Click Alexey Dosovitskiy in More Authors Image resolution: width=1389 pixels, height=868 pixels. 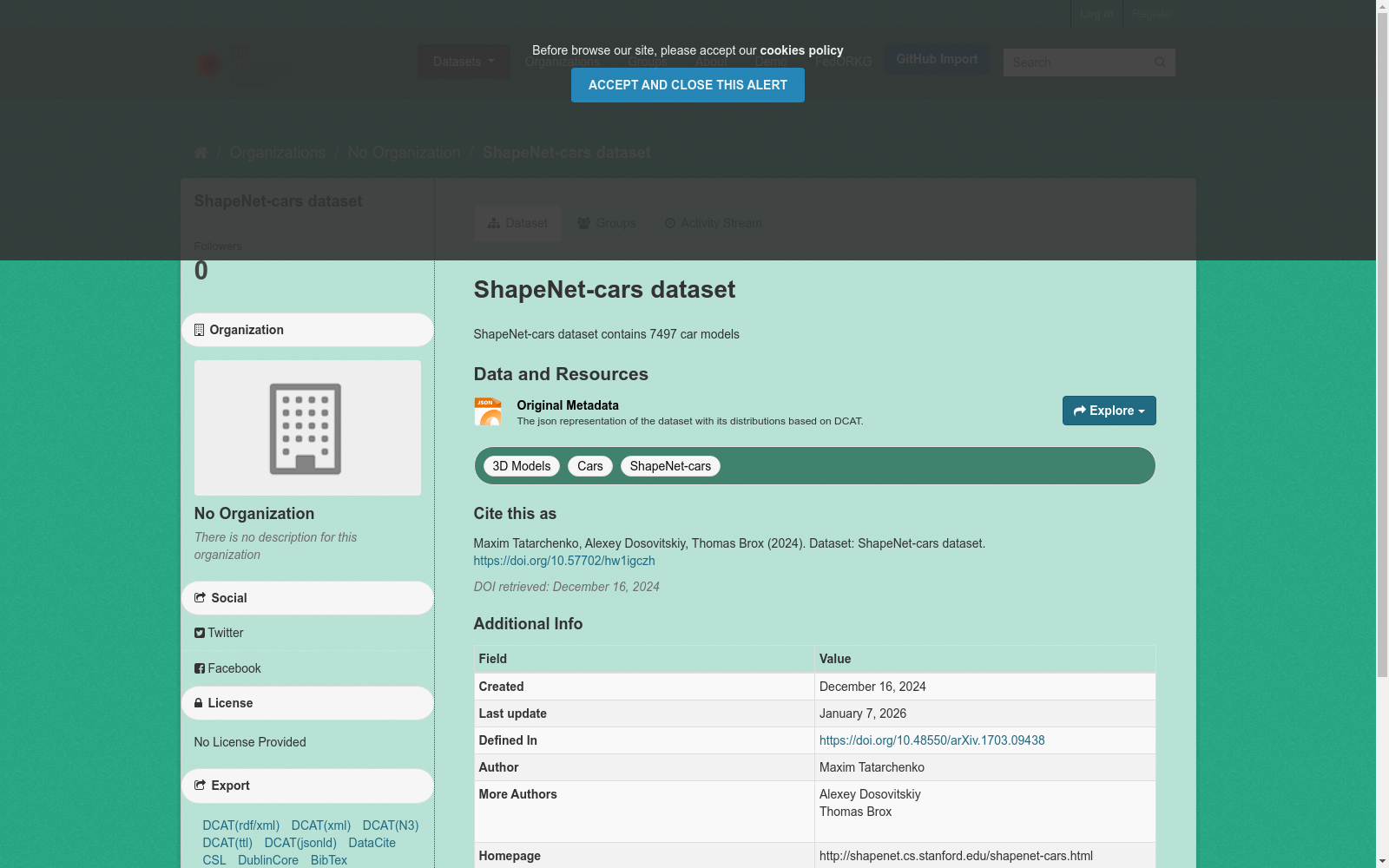(870, 794)
